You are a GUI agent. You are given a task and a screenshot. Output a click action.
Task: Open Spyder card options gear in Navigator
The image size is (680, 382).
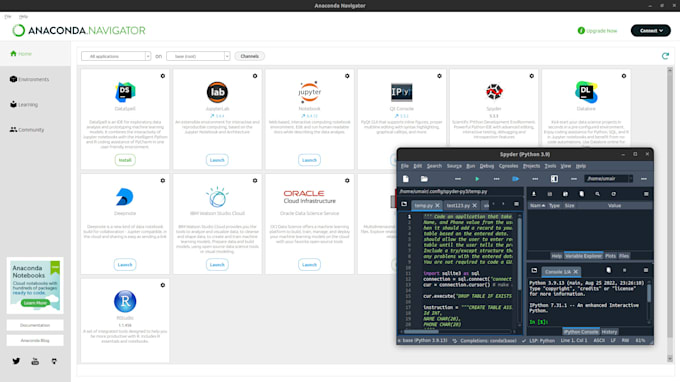pos(531,76)
